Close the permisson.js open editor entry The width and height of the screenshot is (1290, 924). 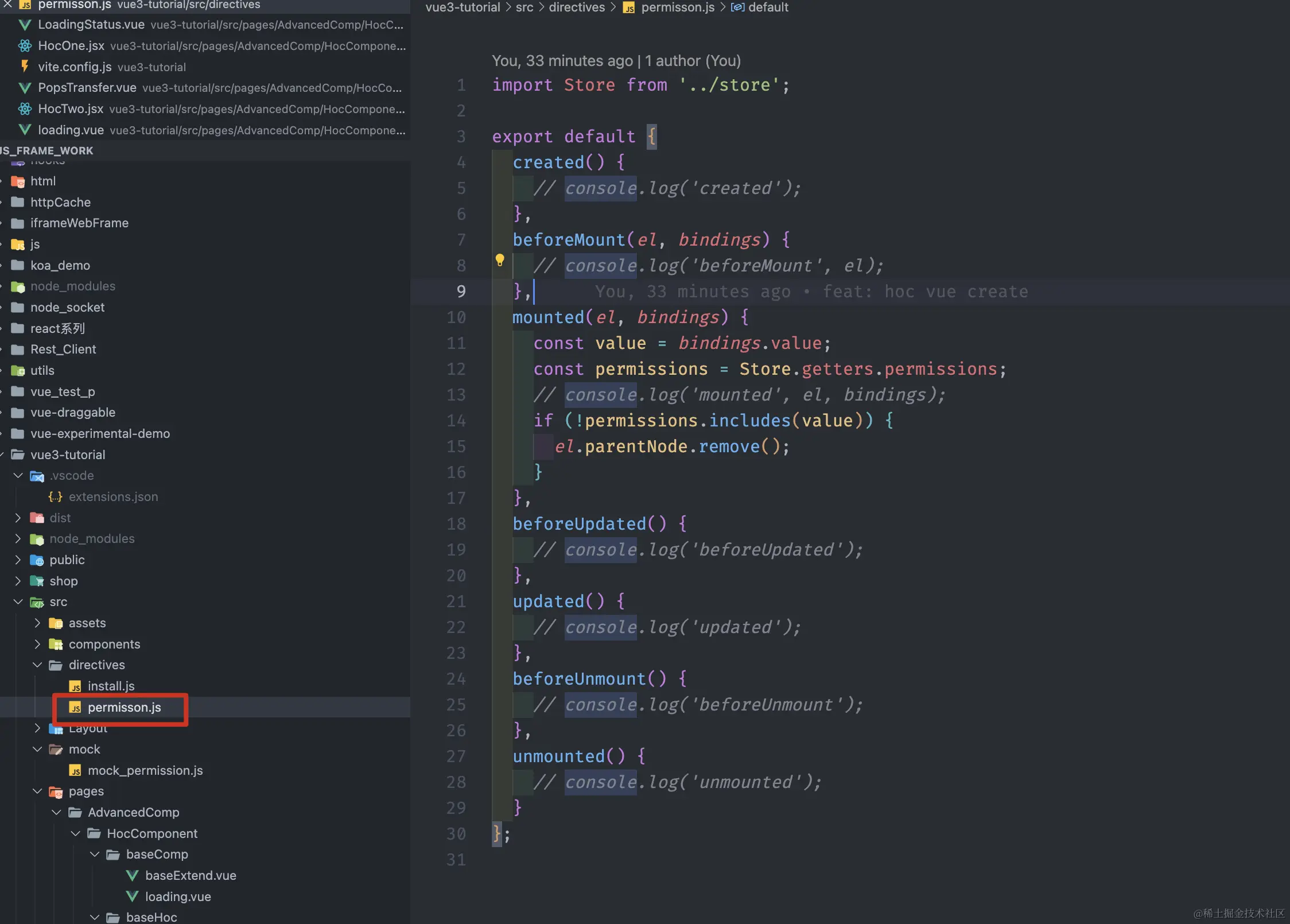click(7, 5)
